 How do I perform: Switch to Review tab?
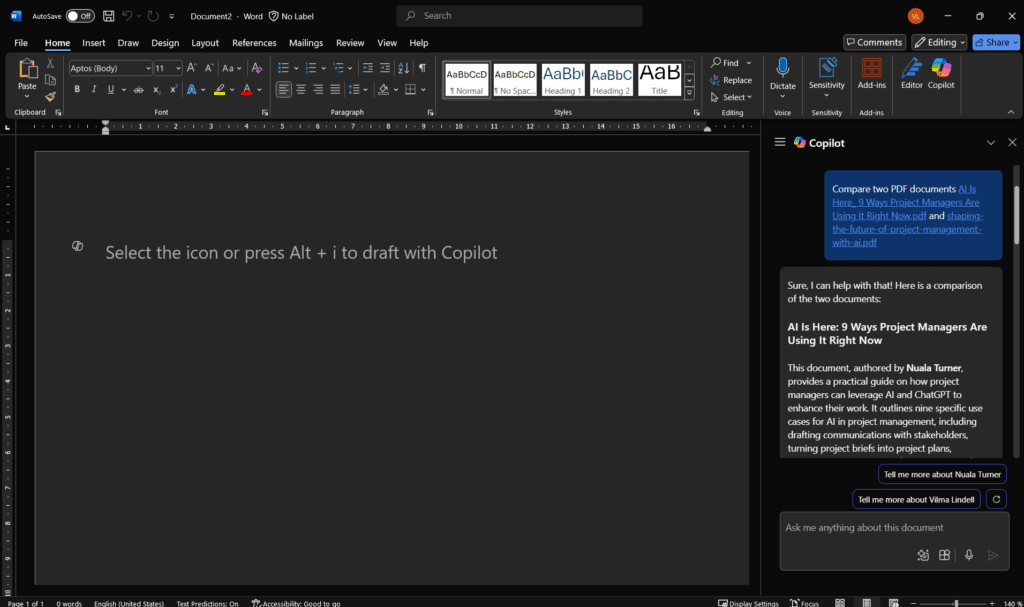pyautogui.click(x=350, y=42)
